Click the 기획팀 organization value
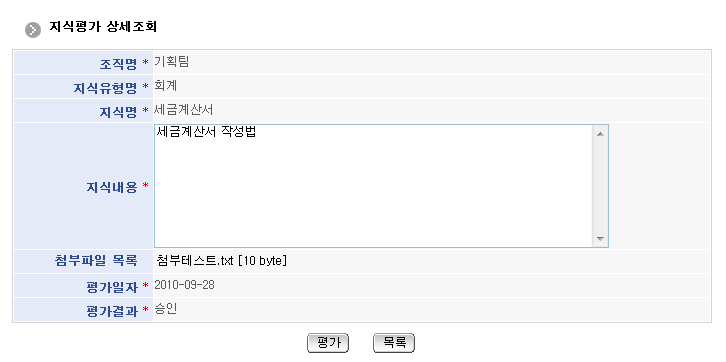726x362 pixels. (171, 62)
